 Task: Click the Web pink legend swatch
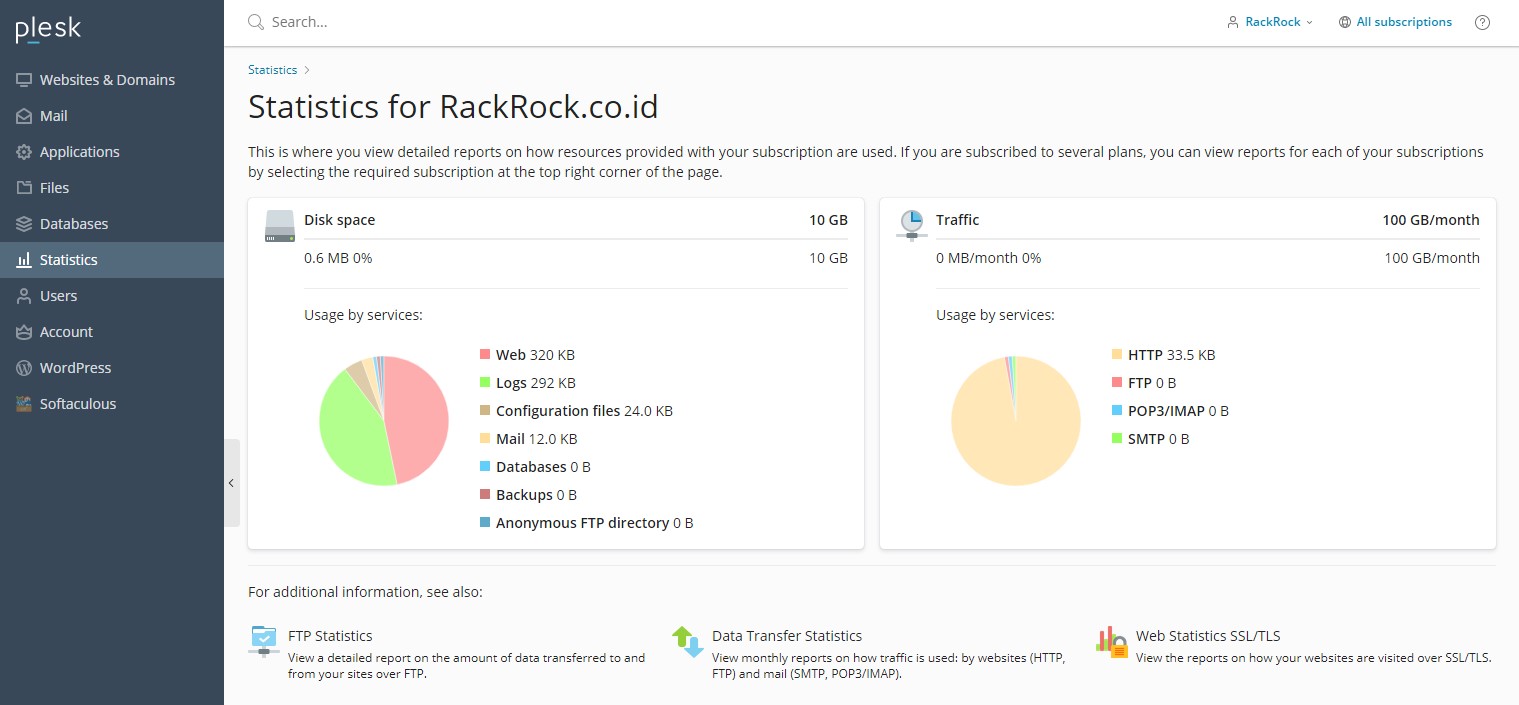pyautogui.click(x=485, y=355)
